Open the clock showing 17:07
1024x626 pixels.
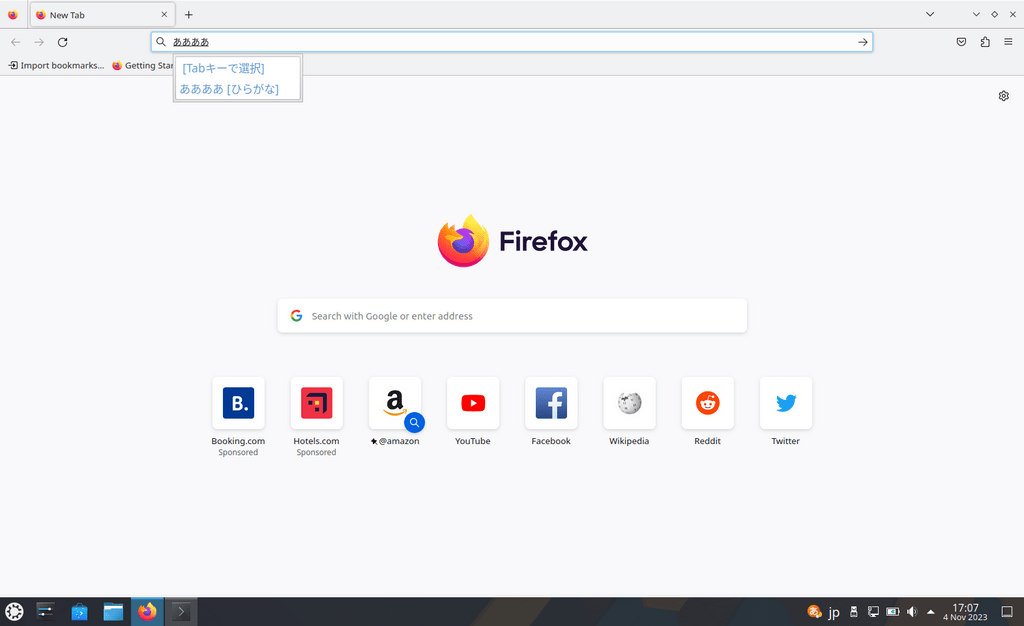tap(965, 612)
